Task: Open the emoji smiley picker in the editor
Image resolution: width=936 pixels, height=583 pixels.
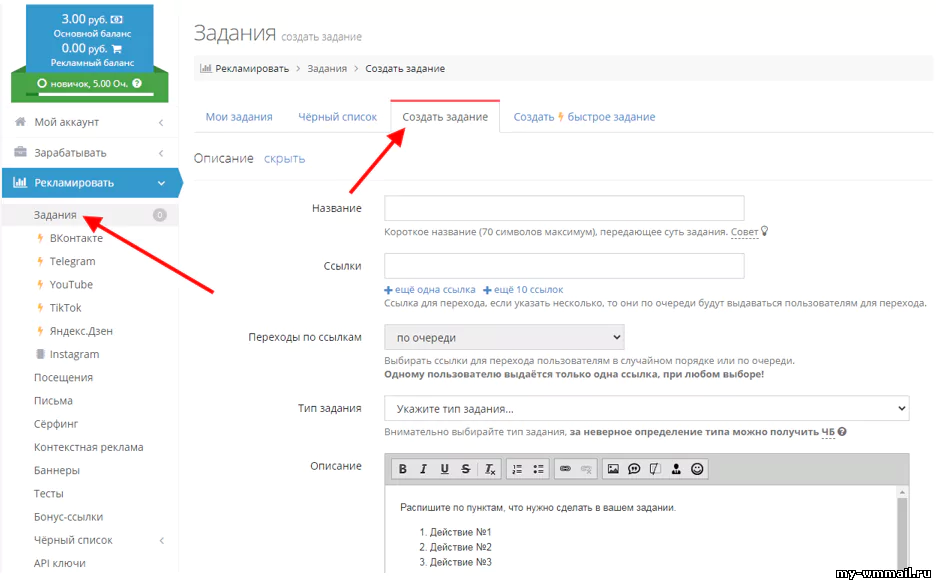Action: tap(697, 468)
